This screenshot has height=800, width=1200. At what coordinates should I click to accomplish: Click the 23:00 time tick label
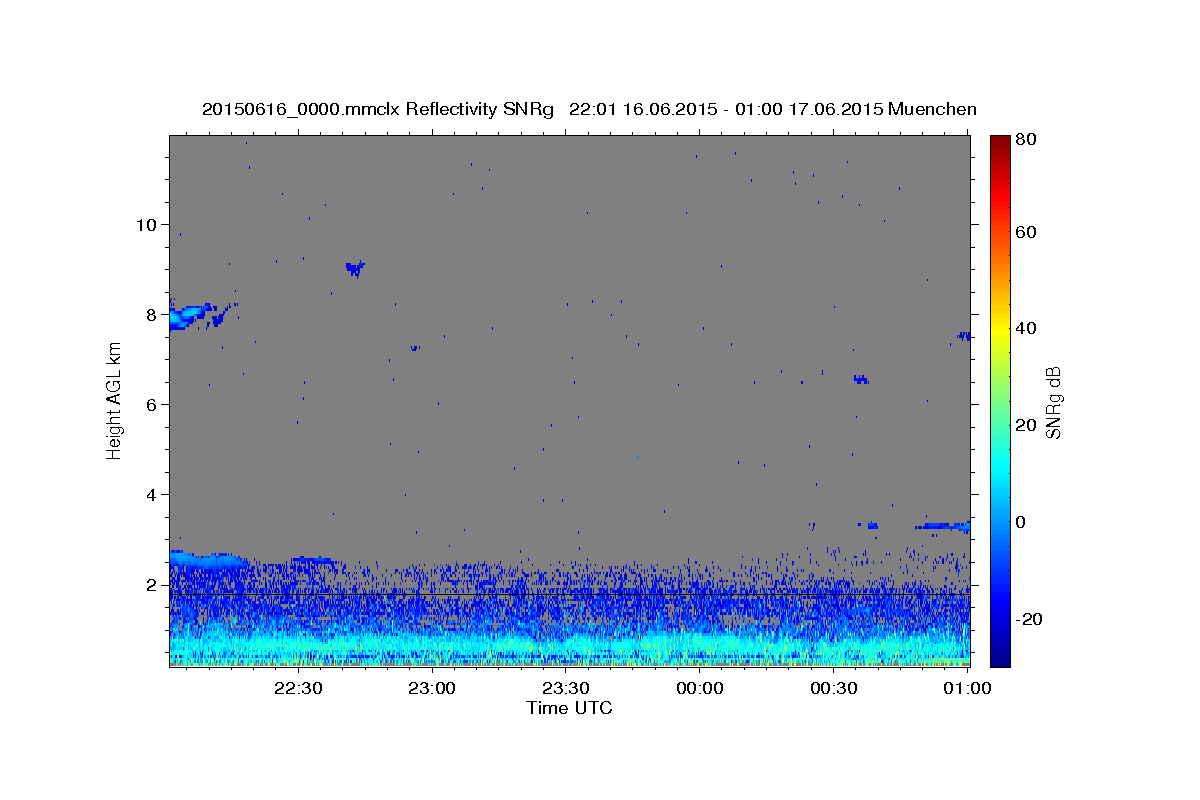pos(432,688)
